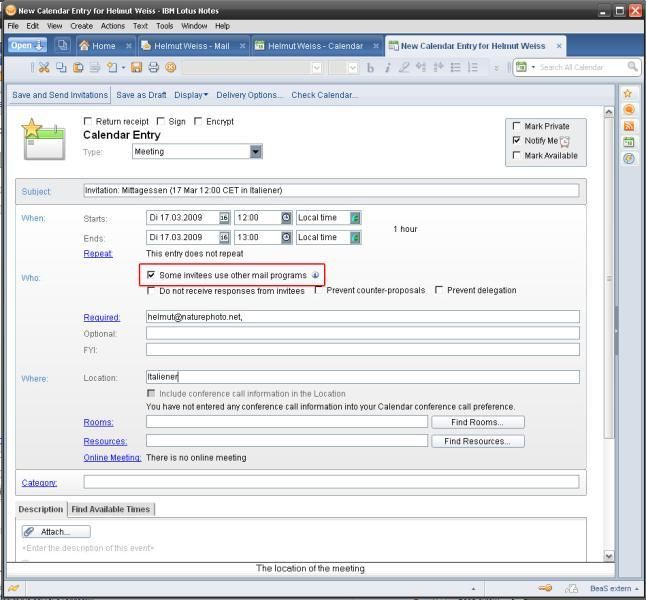
Task: Toggle italic text formatting
Action: pyautogui.click(x=387, y=68)
